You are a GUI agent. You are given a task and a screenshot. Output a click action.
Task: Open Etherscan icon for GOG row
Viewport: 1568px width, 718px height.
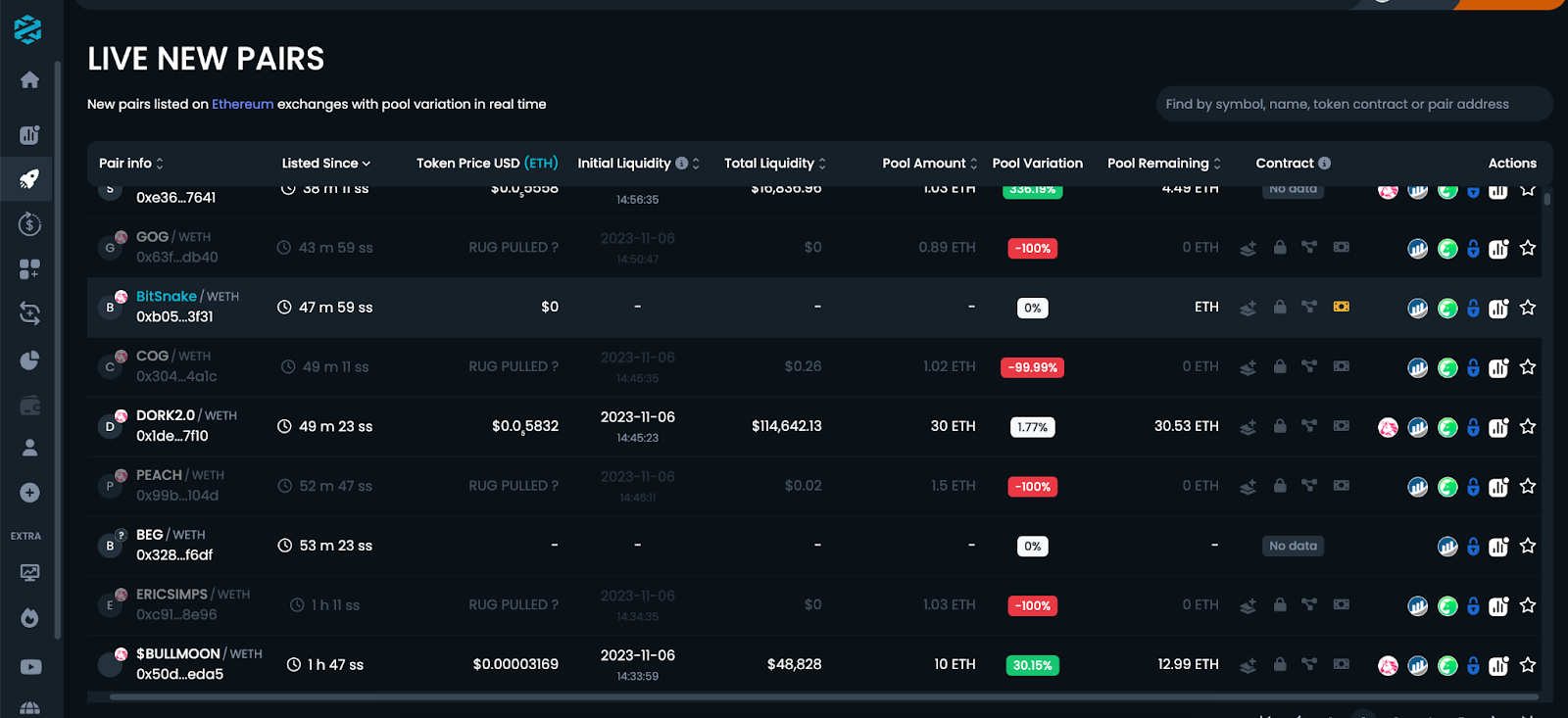[x=1418, y=249]
